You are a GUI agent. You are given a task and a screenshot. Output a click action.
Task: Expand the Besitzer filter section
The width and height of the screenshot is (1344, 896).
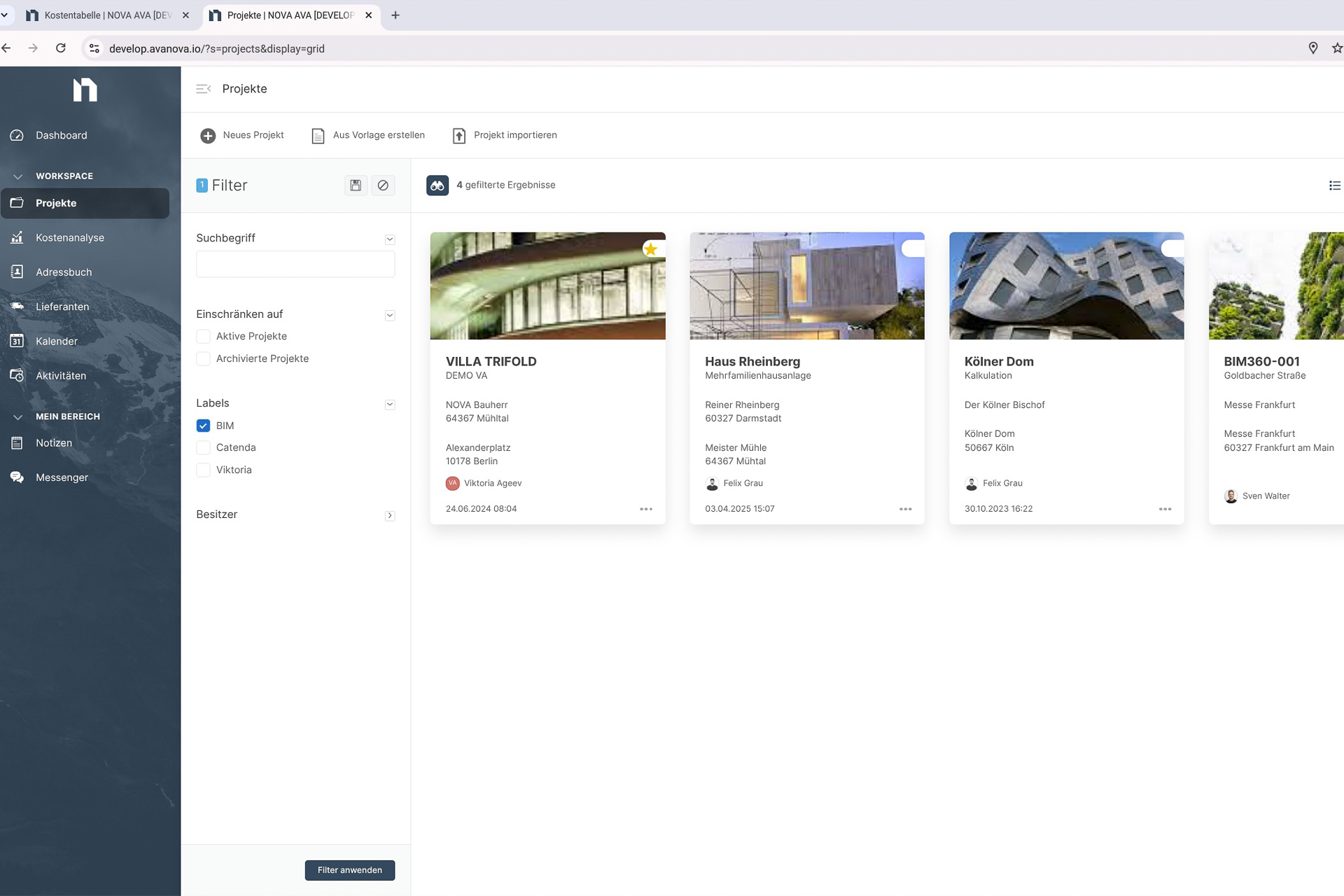point(389,515)
